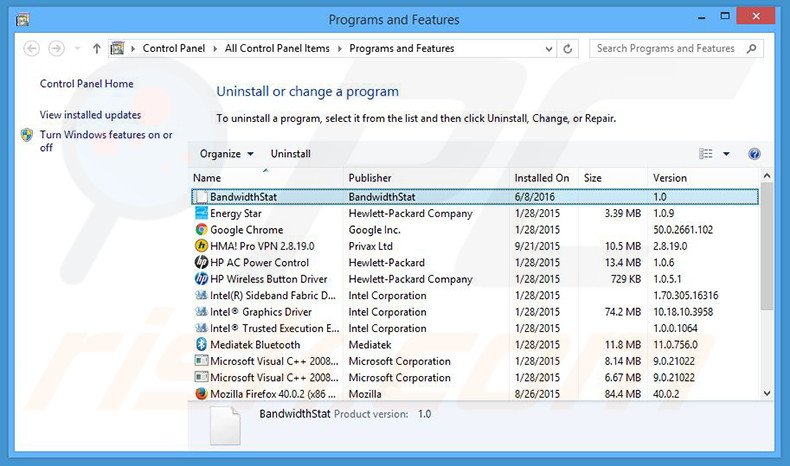Click Programs and Features breadcrumb

(402, 48)
